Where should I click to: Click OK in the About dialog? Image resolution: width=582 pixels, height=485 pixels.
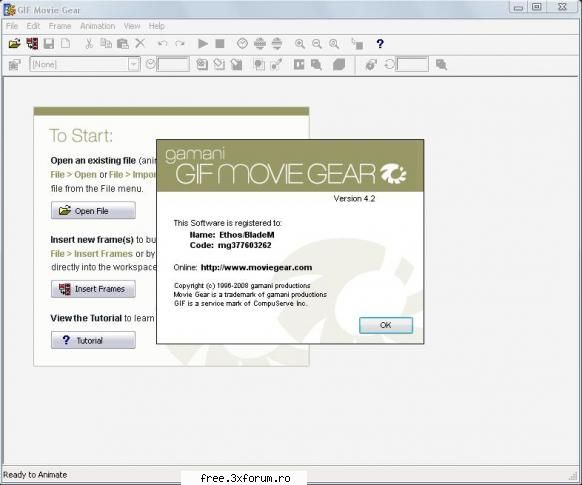coord(386,325)
